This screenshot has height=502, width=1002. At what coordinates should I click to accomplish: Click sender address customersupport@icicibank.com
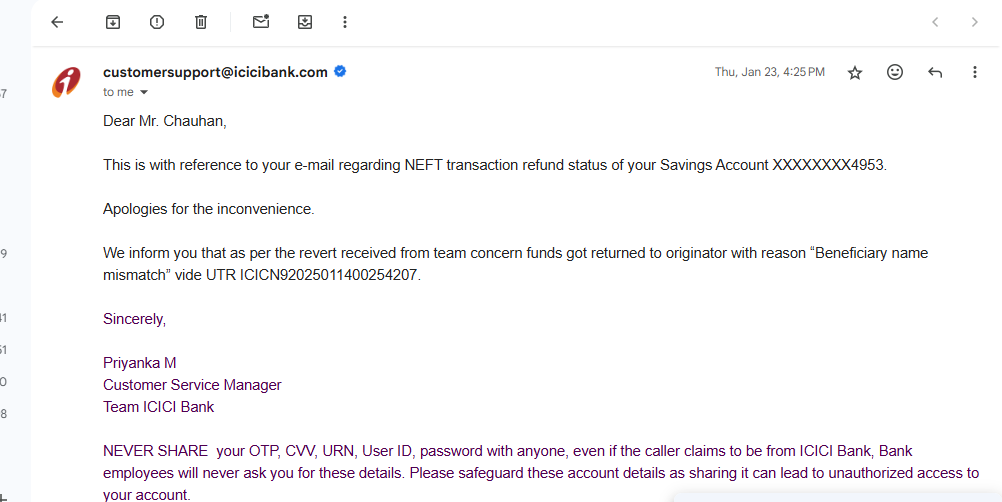tap(215, 72)
